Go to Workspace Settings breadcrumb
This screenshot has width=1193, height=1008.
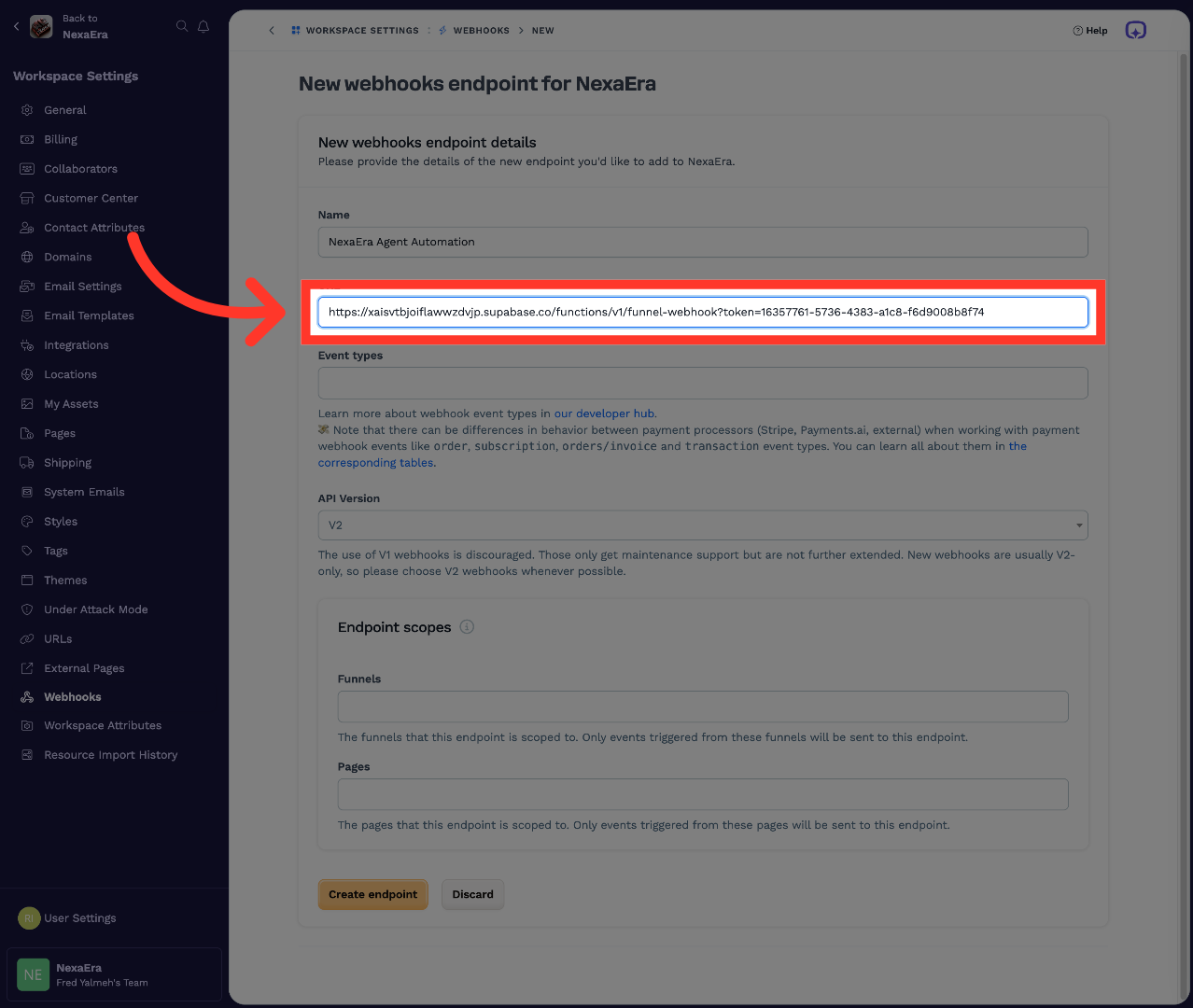[x=355, y=31]
